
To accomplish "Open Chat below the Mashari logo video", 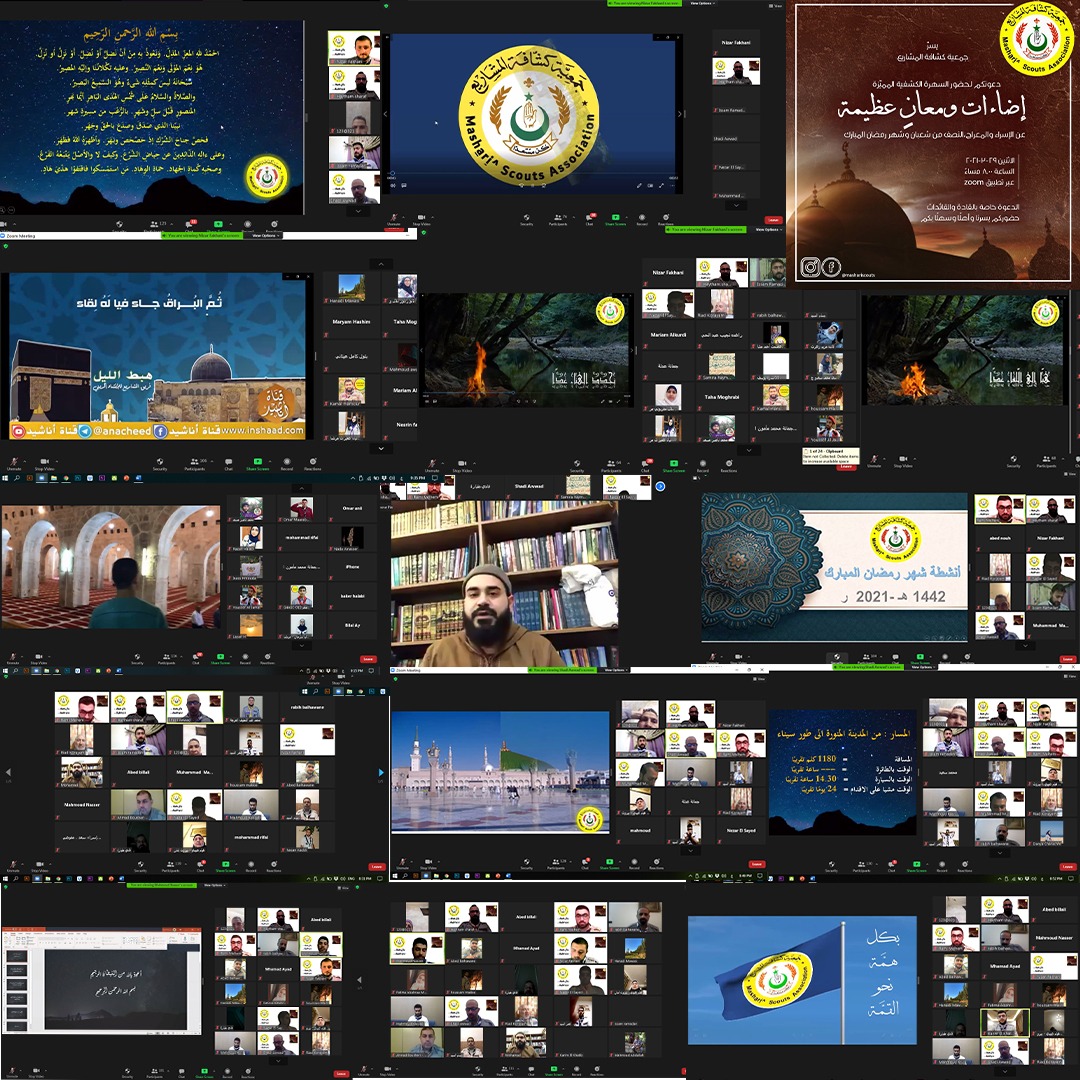I will (589, 216).
